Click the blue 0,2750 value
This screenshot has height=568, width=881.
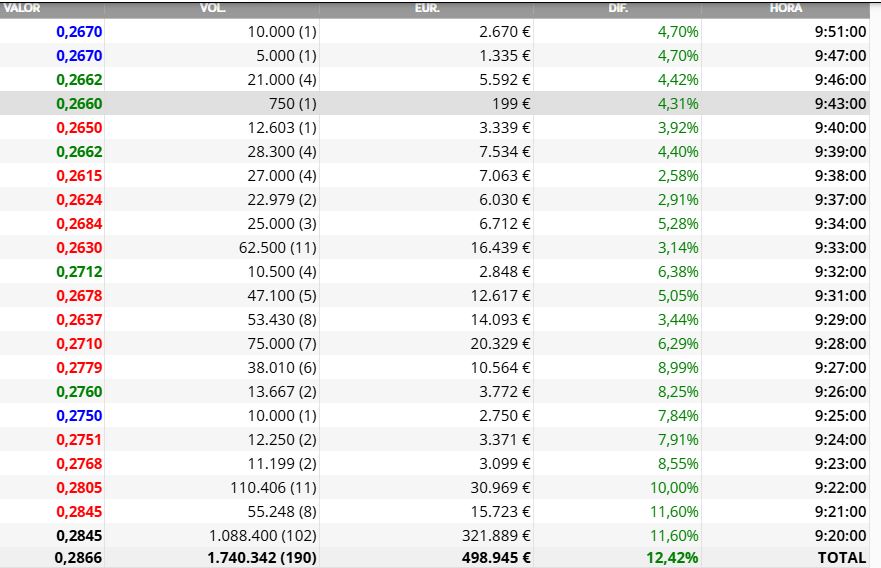coord(79,416)
